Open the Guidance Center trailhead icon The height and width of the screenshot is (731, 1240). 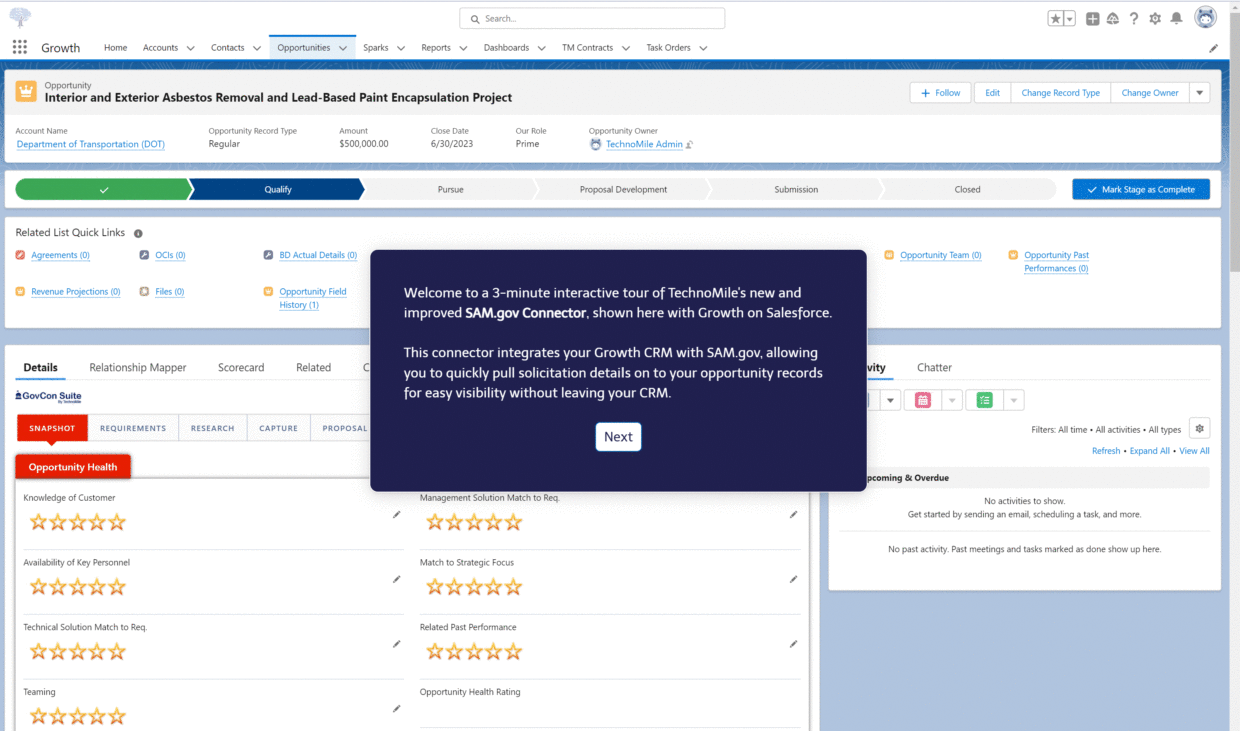pyautogui.click(x=1113, y=19)
